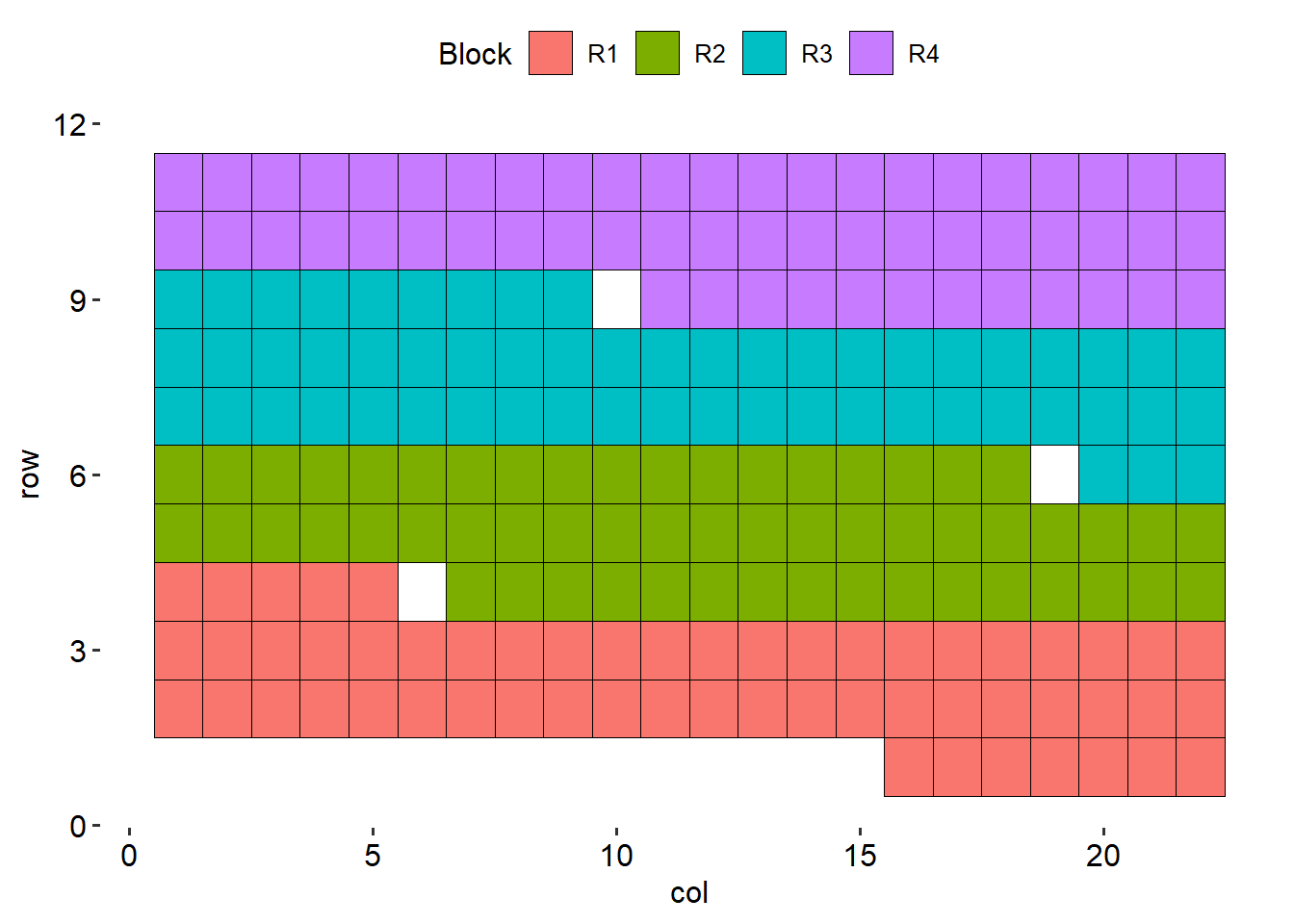
Task: Select the bottom-right red cell of the grid
Action: (1201, 767)
